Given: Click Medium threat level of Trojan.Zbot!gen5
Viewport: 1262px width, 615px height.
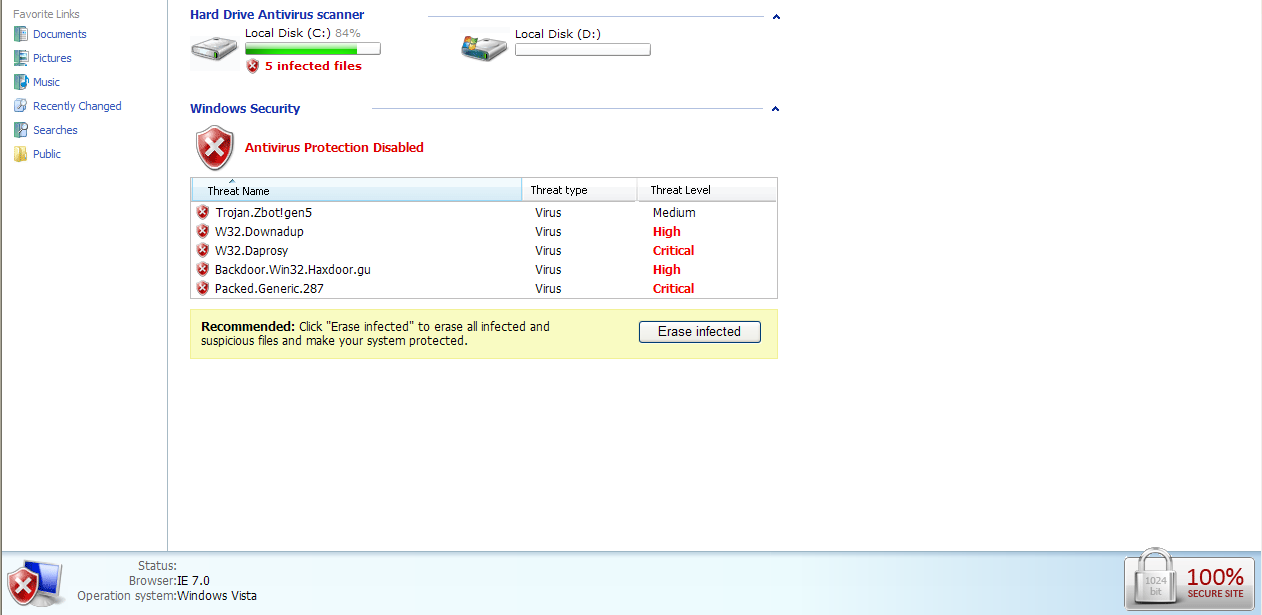Looking at the screenshot, I should point(674,213).
